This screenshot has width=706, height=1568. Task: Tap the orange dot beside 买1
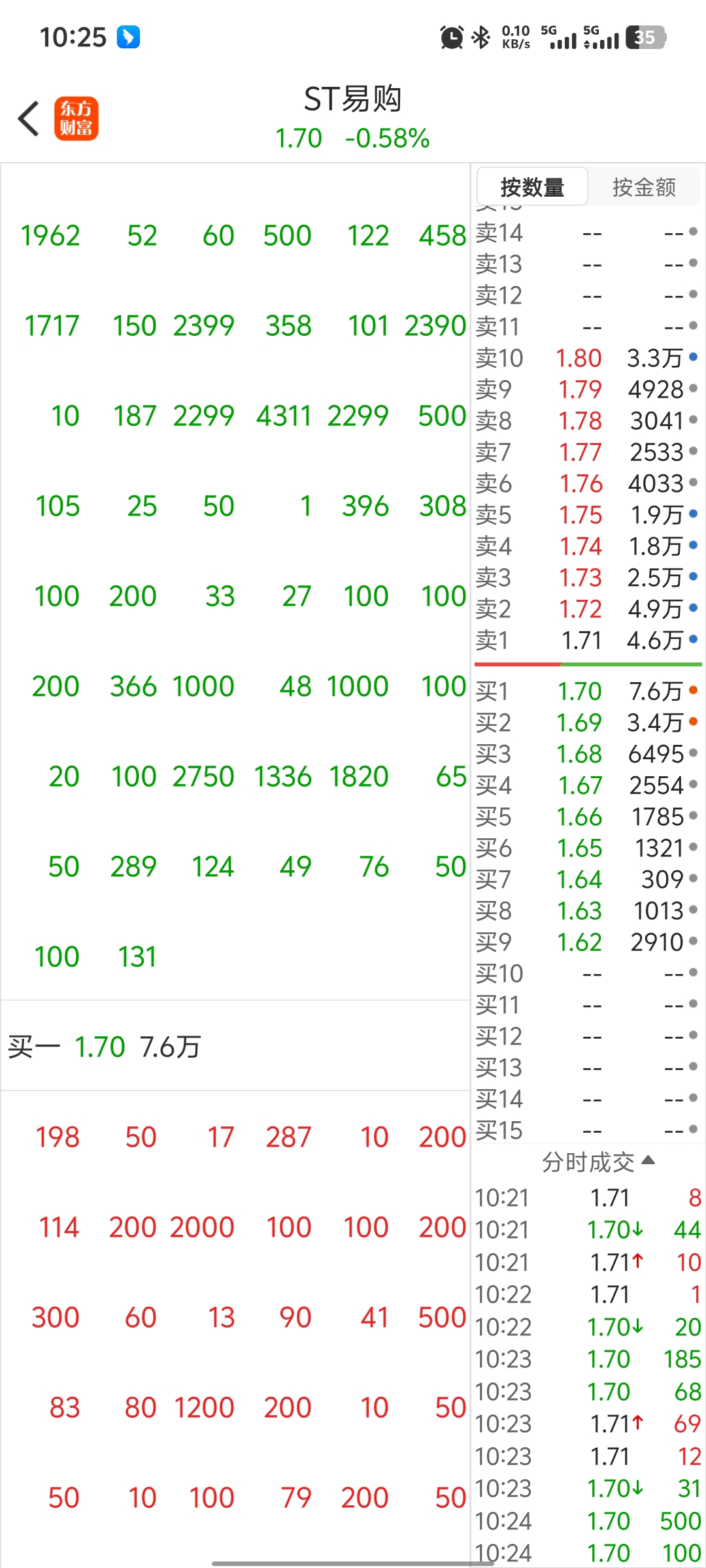click(x=693, y=690)
